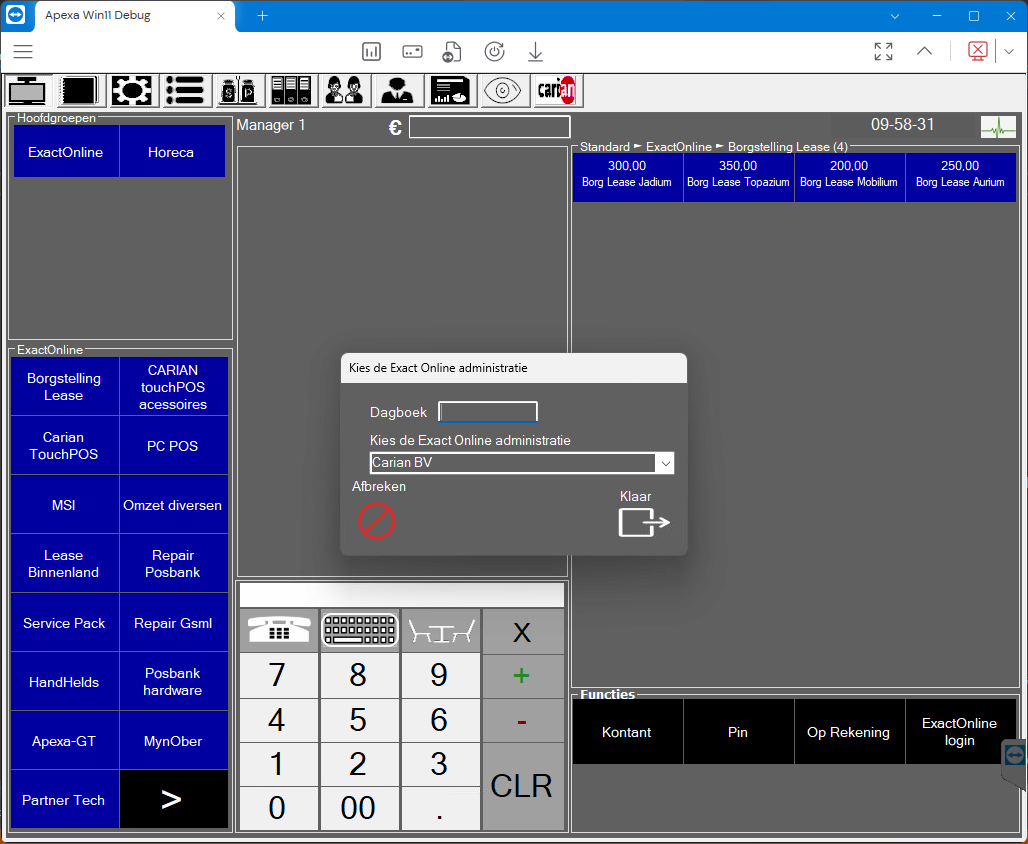Cancel dialog with red Afbreken icon
Viewport: 1028px width, 844px height.
click(x=377, y=521)
